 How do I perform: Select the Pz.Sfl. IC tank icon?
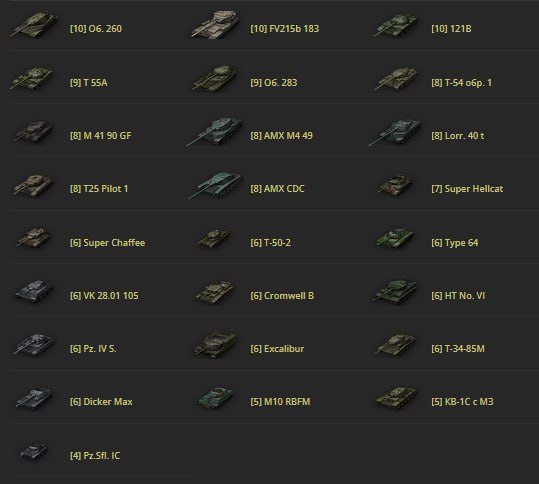point(34,452)
